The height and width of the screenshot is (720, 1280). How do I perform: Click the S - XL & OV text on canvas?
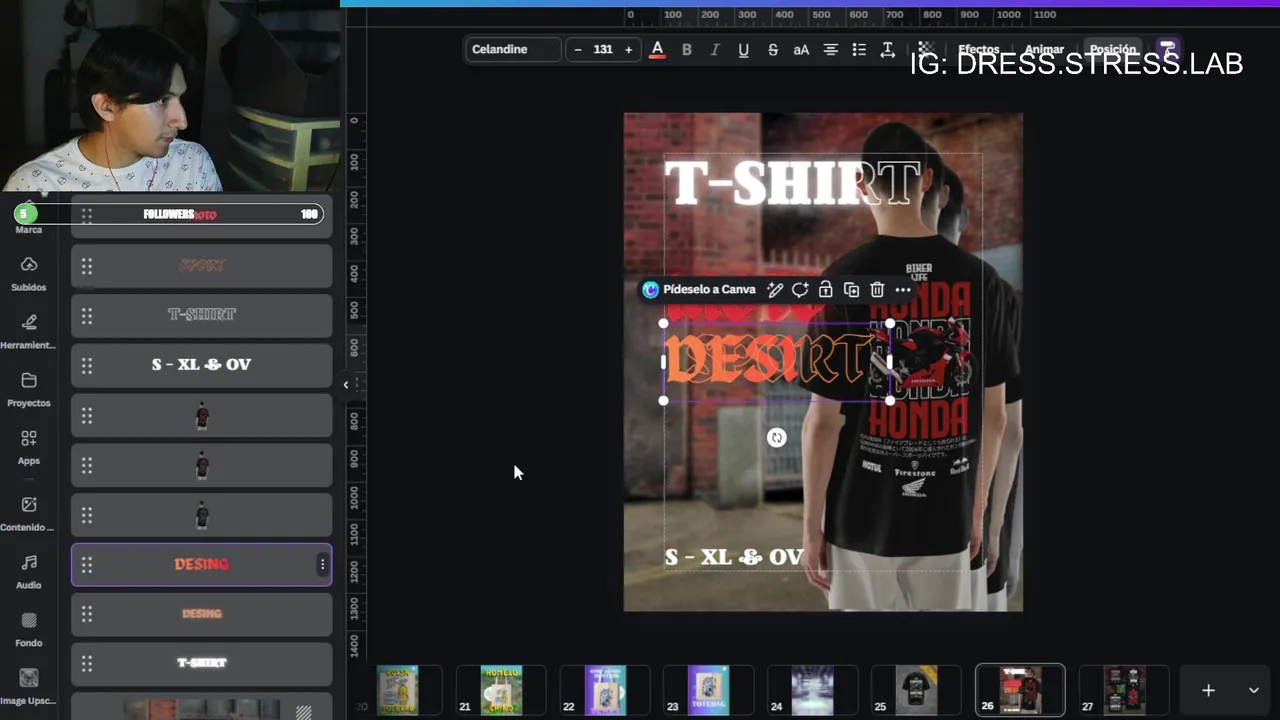click(734, 557)
